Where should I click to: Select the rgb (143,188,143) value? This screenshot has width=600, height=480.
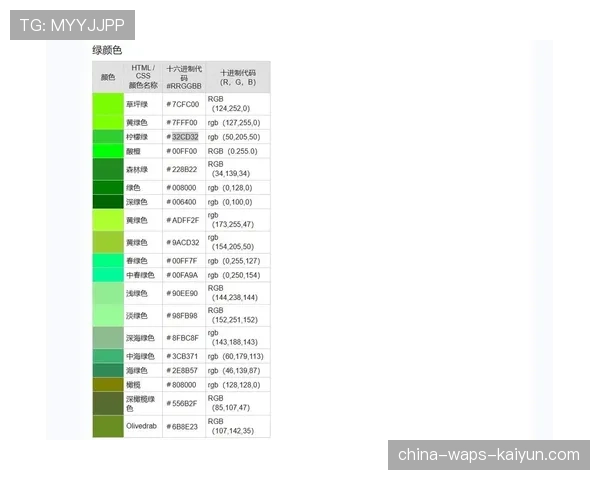point(233,337)
